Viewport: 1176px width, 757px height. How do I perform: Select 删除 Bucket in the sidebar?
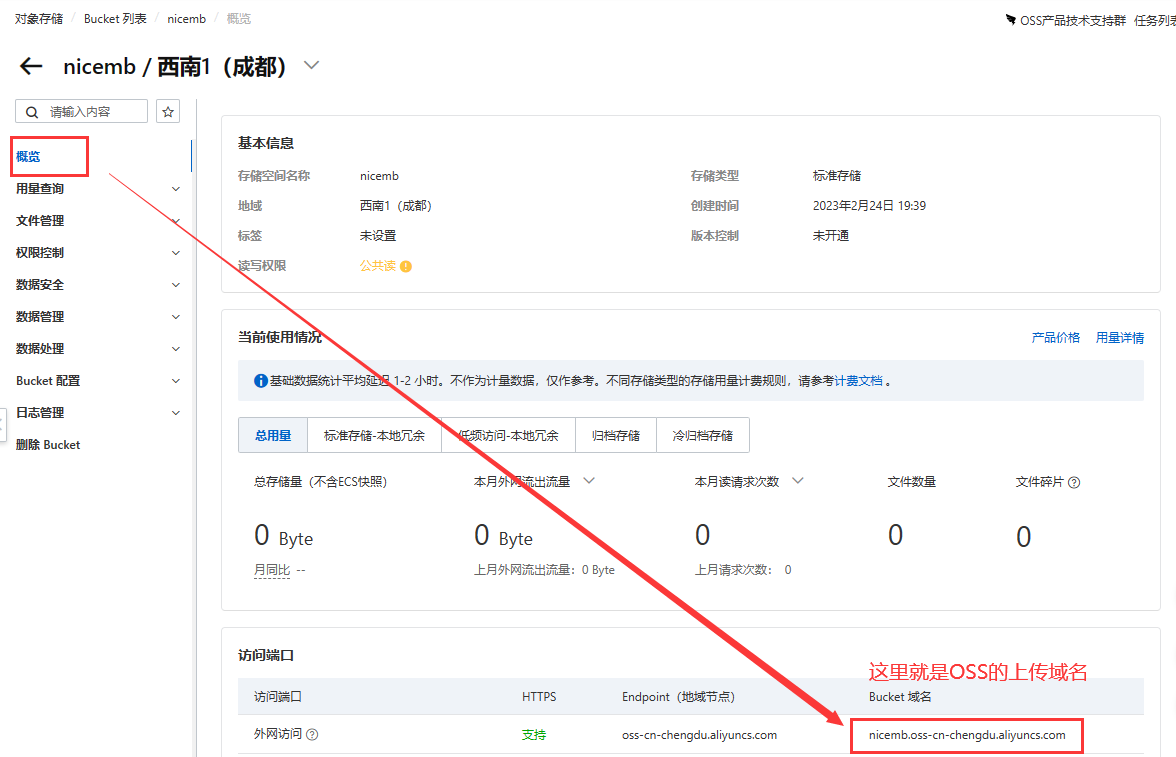point(48,445)
